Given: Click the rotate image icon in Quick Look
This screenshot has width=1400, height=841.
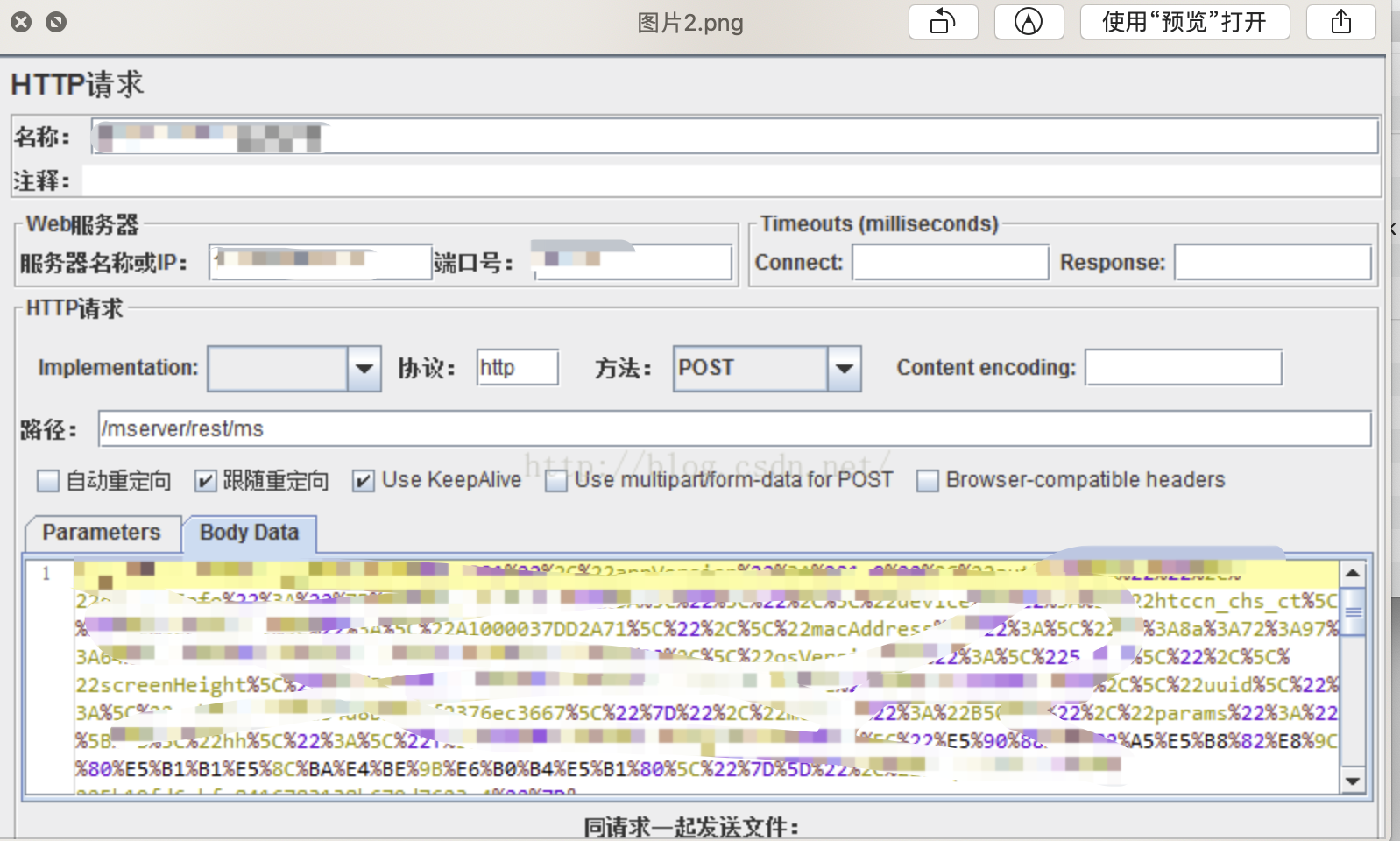Looking at the screenshot, I should [943, 22].
